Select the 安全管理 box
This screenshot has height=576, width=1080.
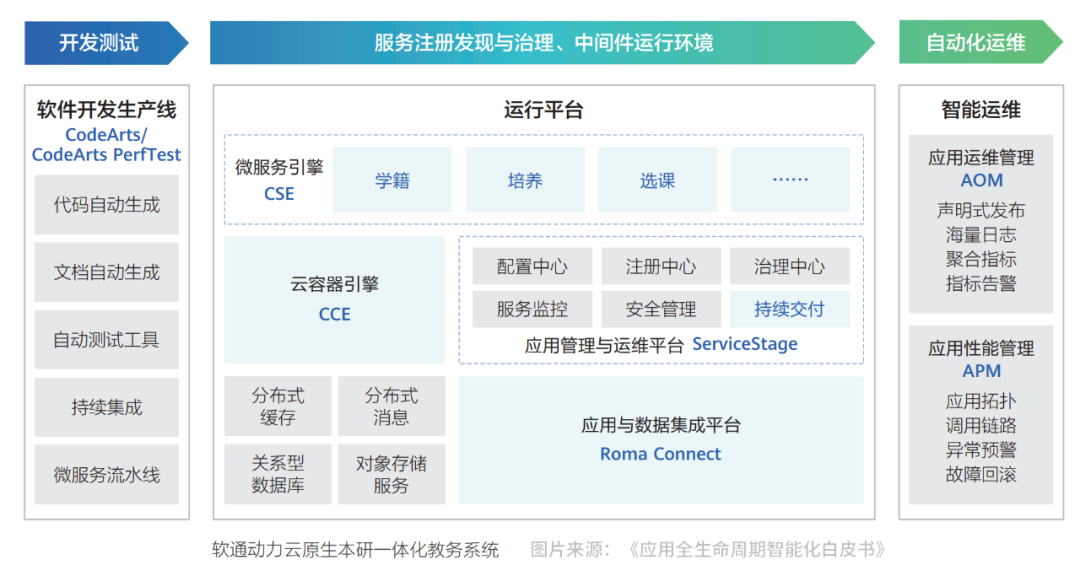pos(661,309)
